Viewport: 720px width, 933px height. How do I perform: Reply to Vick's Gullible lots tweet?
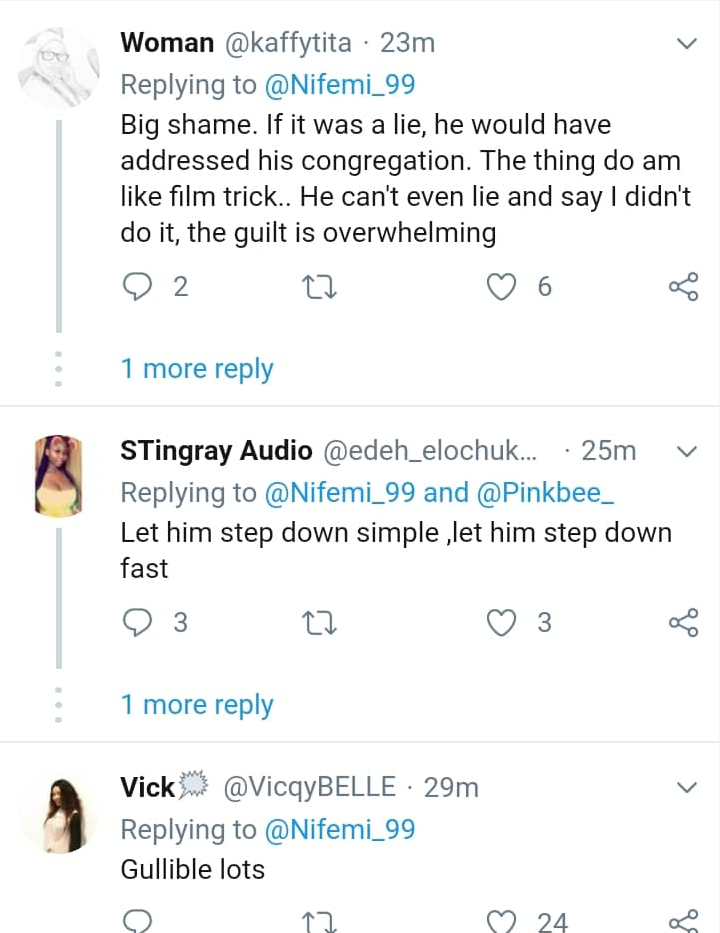click(x=136, y=920)
